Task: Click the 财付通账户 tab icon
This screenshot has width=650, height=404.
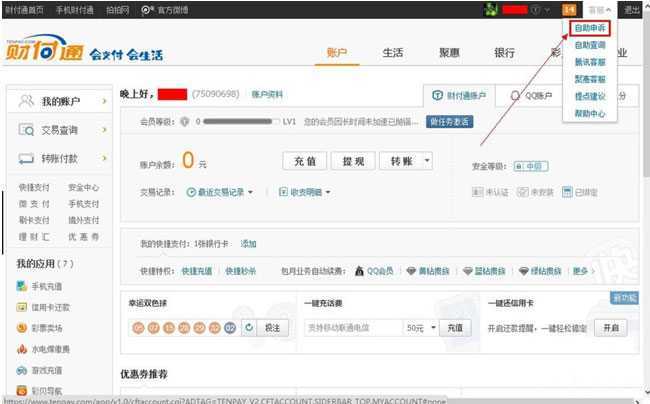Action: (437, 96)
